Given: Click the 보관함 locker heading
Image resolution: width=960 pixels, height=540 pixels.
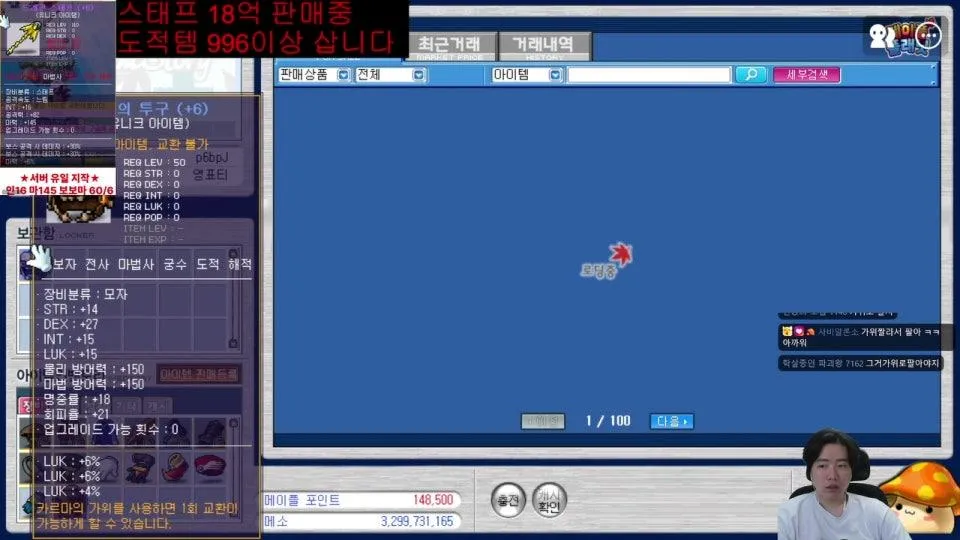Looking at the screenshot, I should coord(36,233).
